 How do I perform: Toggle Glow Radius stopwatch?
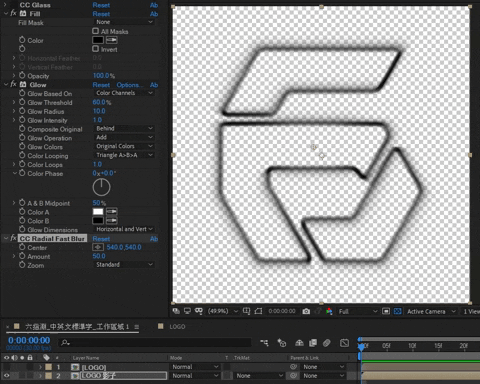tap(22, 111)
